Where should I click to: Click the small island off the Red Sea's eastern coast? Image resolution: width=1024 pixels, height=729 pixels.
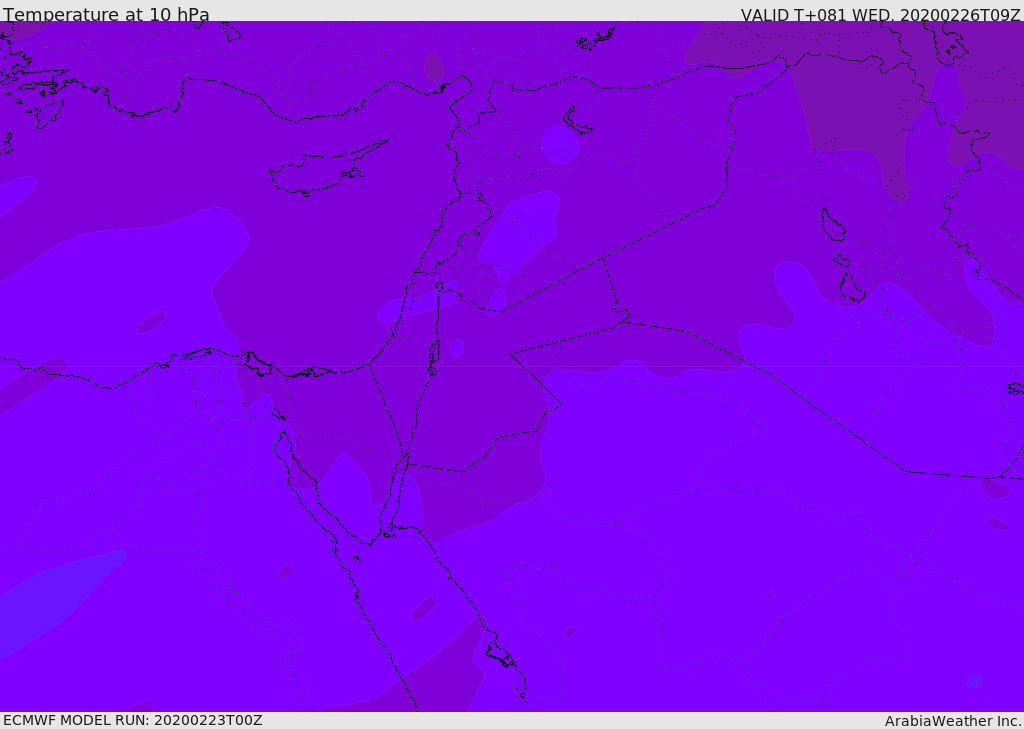pyautogui.click(x=500, y=656)
